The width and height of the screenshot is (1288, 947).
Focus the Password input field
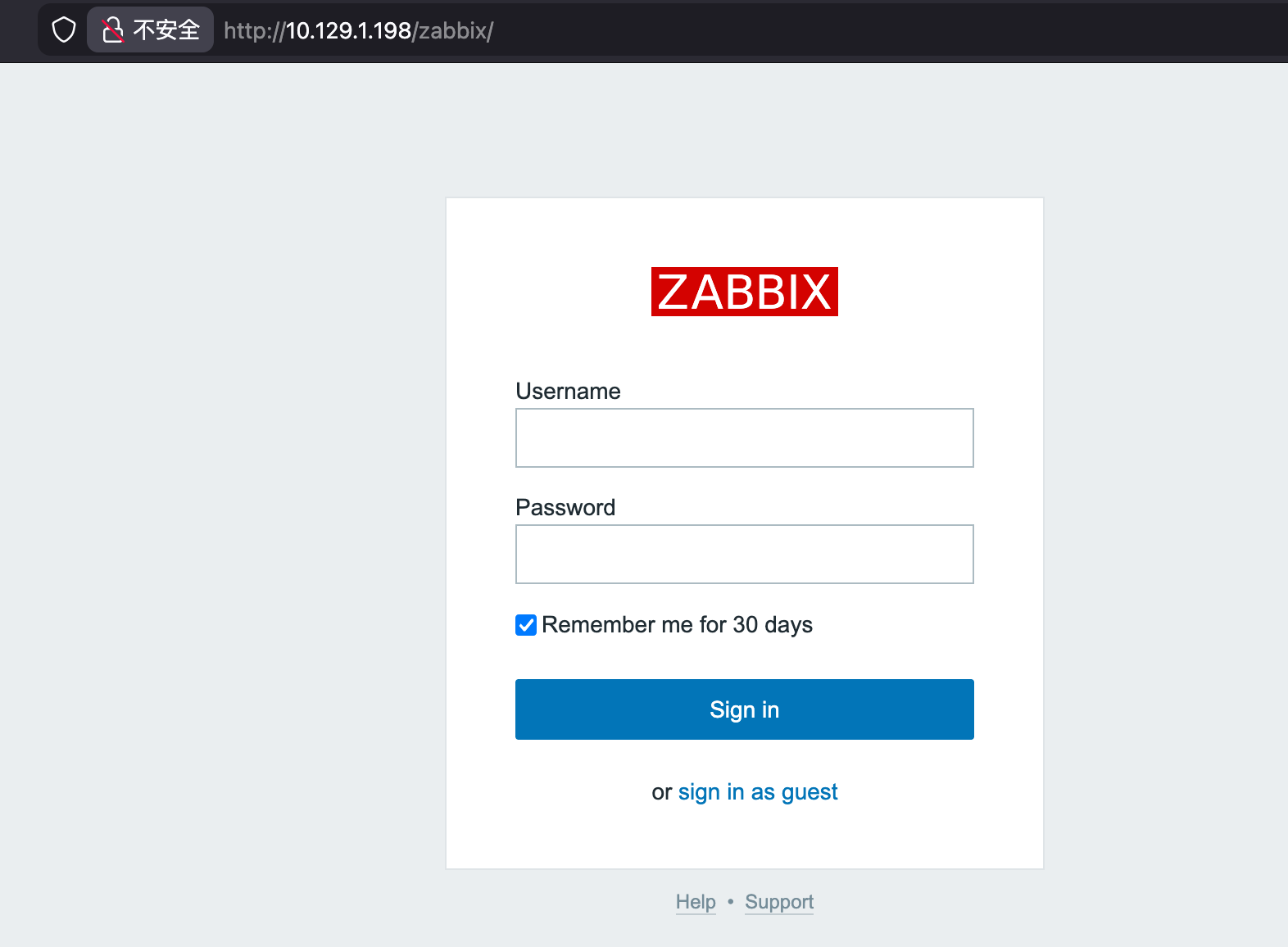click(x=744, y=554)
